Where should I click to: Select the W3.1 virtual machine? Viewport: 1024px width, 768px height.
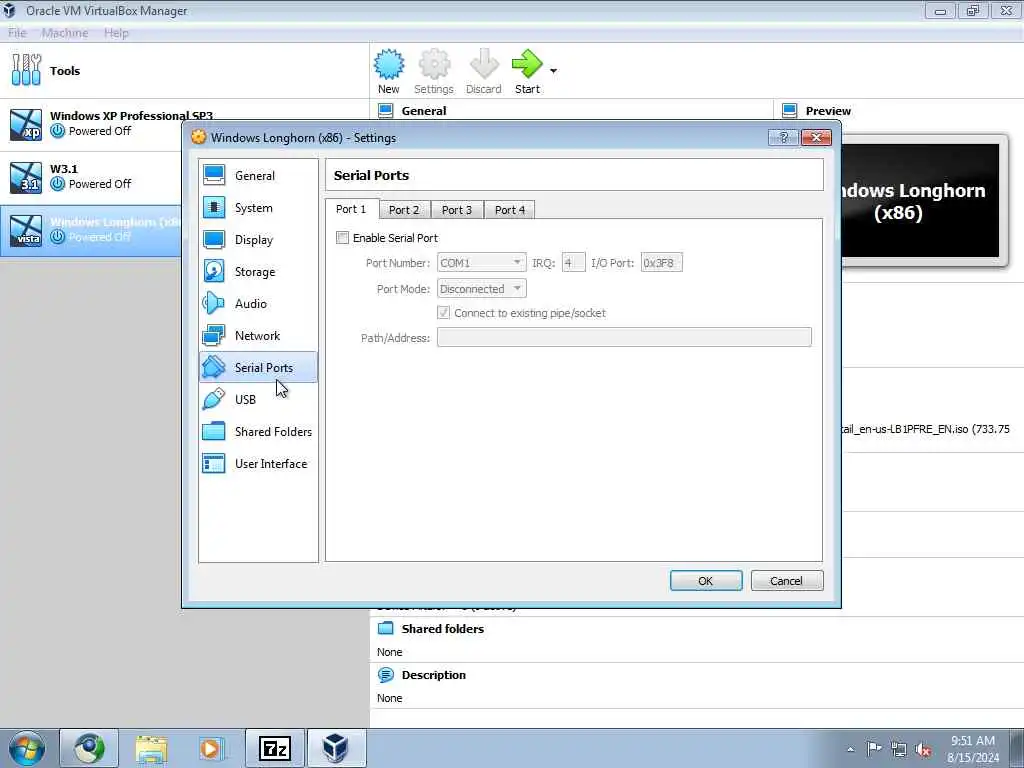click(91, 178)
